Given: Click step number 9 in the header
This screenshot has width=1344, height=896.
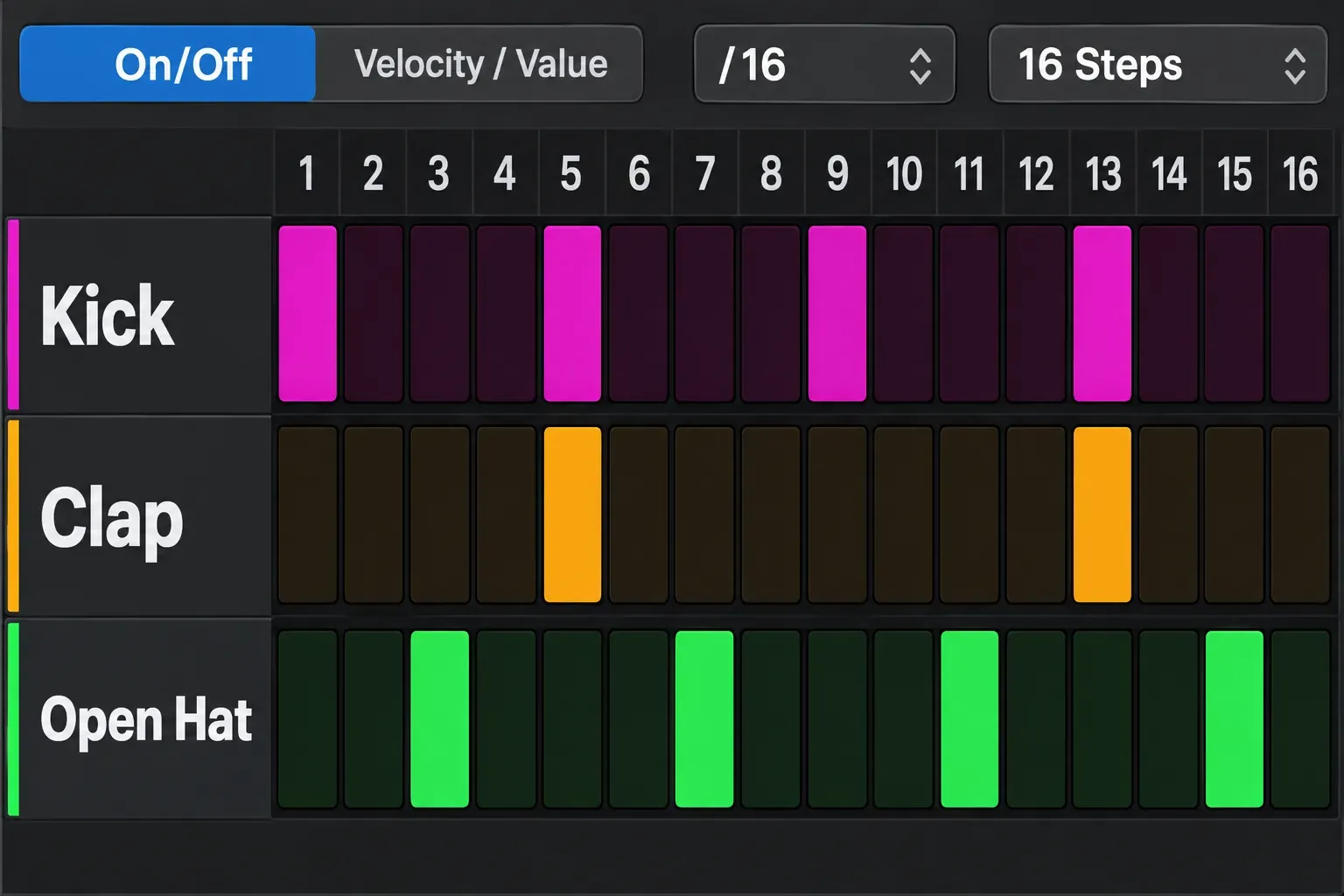Looking at the screenshot, I should pos(837,173).
